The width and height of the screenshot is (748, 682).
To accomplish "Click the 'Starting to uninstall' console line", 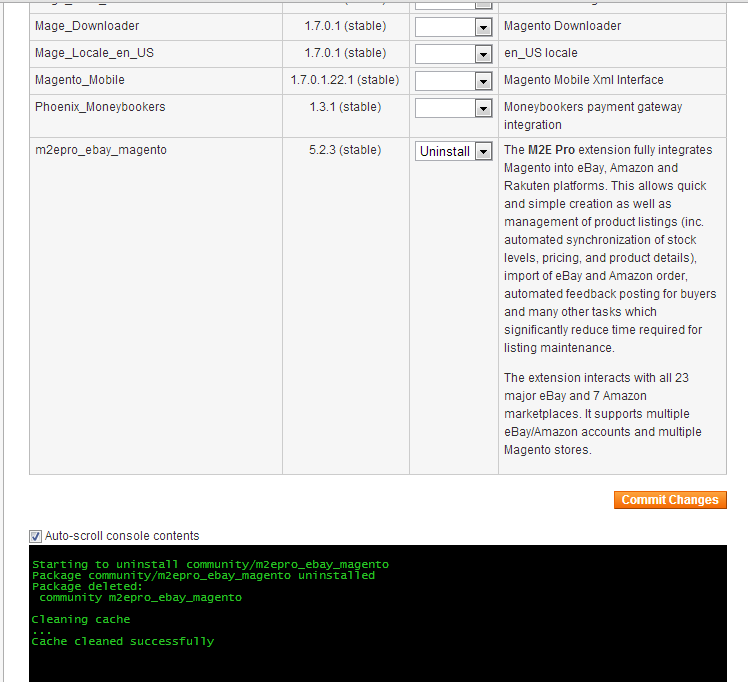I will 210,564.
